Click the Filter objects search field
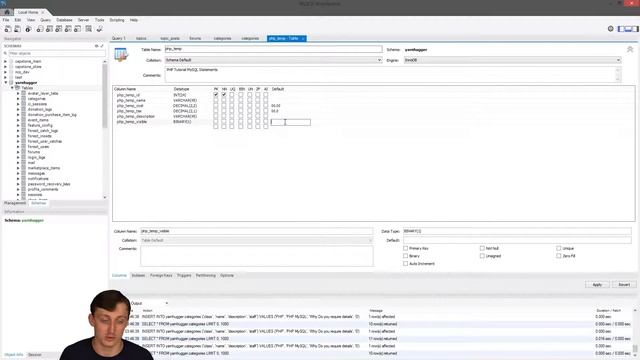 tap(56, 53)
